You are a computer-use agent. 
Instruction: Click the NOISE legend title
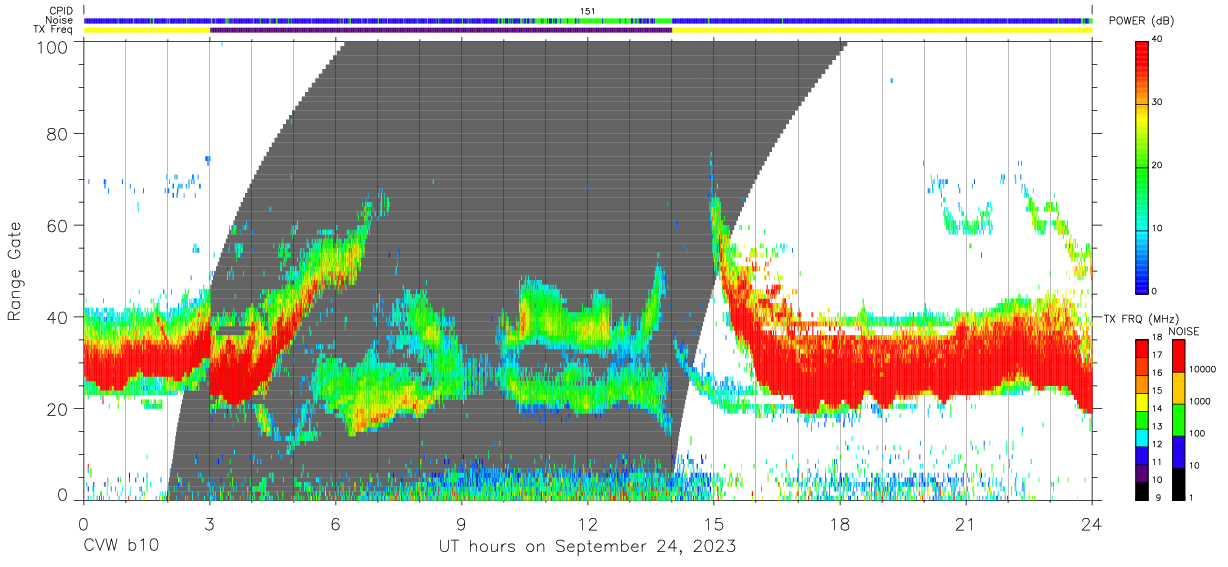click(x=1184, y=331)
